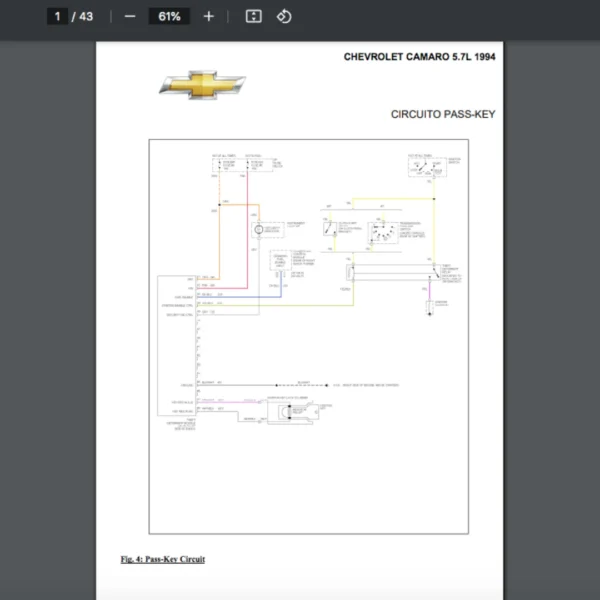Zoom out with the minus button
Image resolution: width=600 pixels, height=600 pixels.
tap(130, 16)
